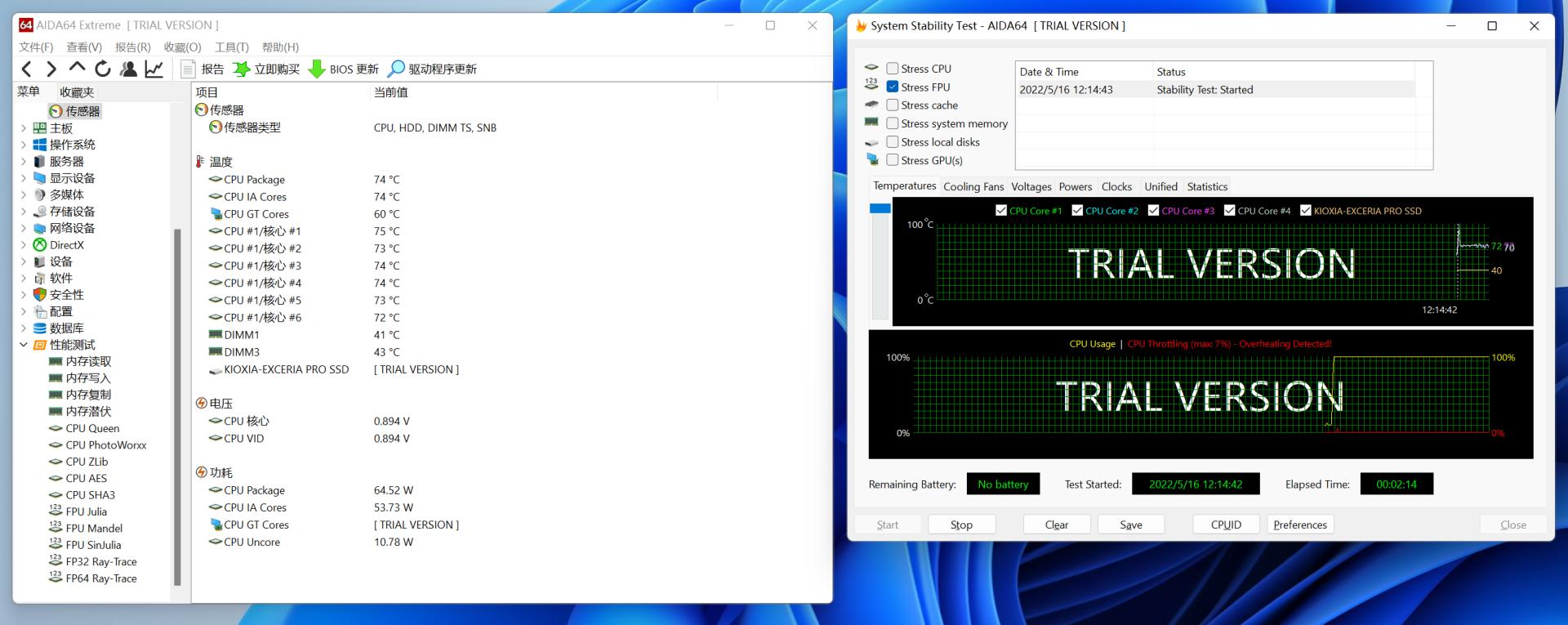The width and height of the screenshot is (1568, 625).
Task: Select the Stability Test: Started log row
Action: [1215, 90]
